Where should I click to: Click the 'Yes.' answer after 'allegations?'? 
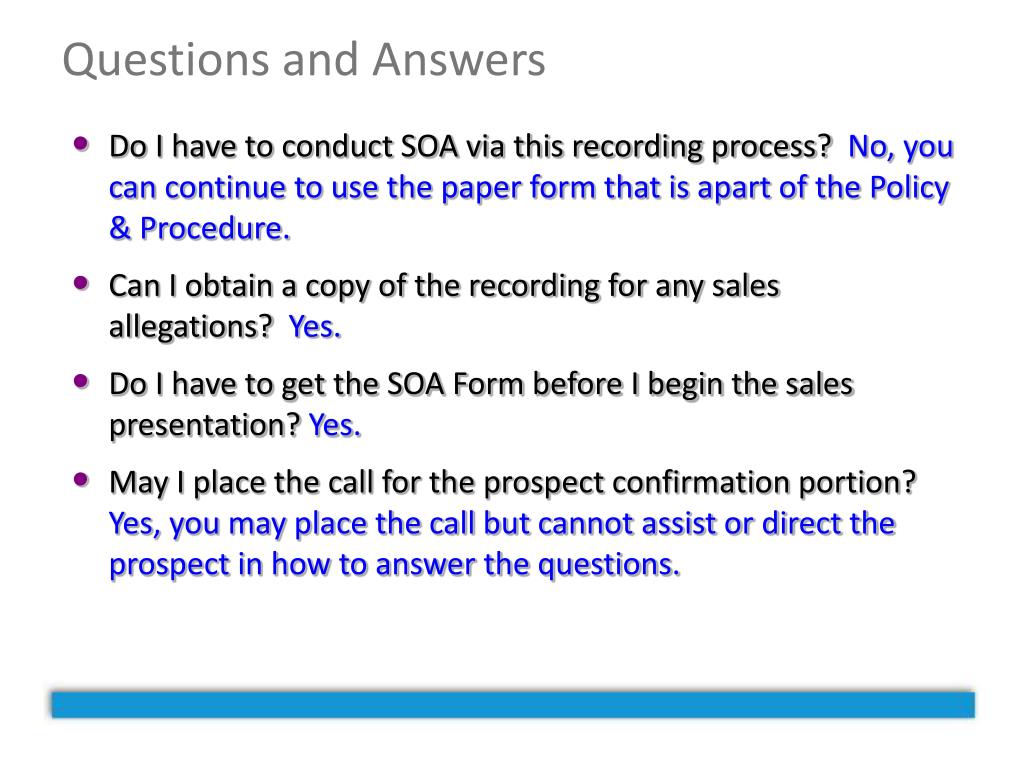click(315, 327)
